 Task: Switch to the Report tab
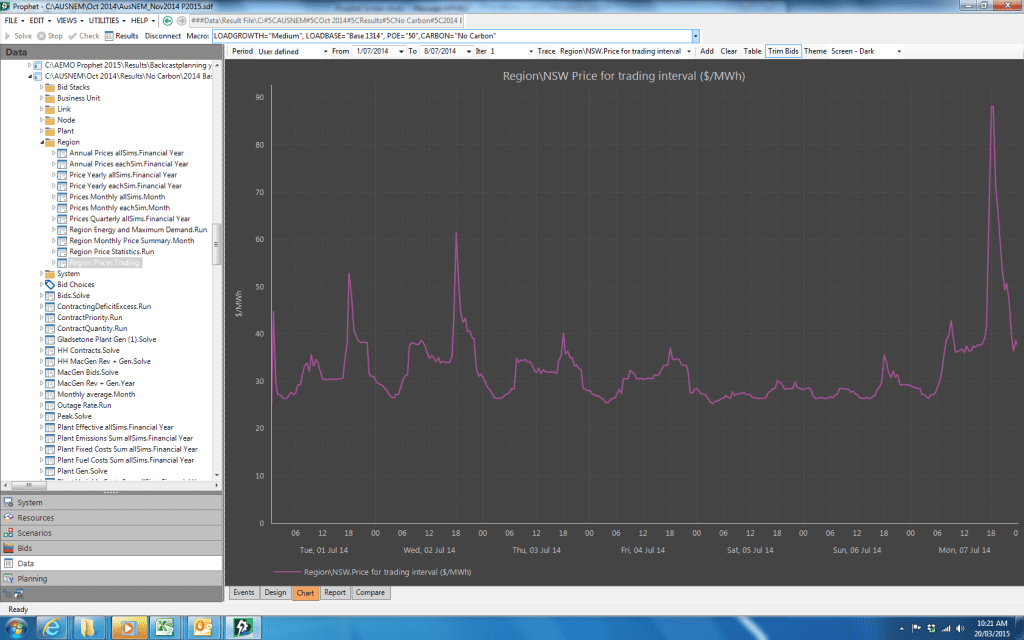[334, 592]
